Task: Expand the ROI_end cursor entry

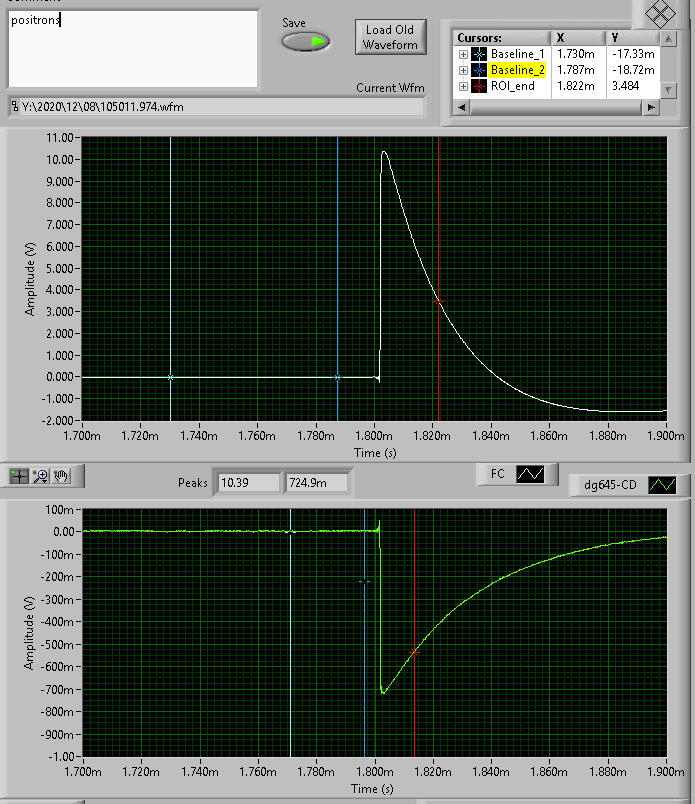Action: 463,87
